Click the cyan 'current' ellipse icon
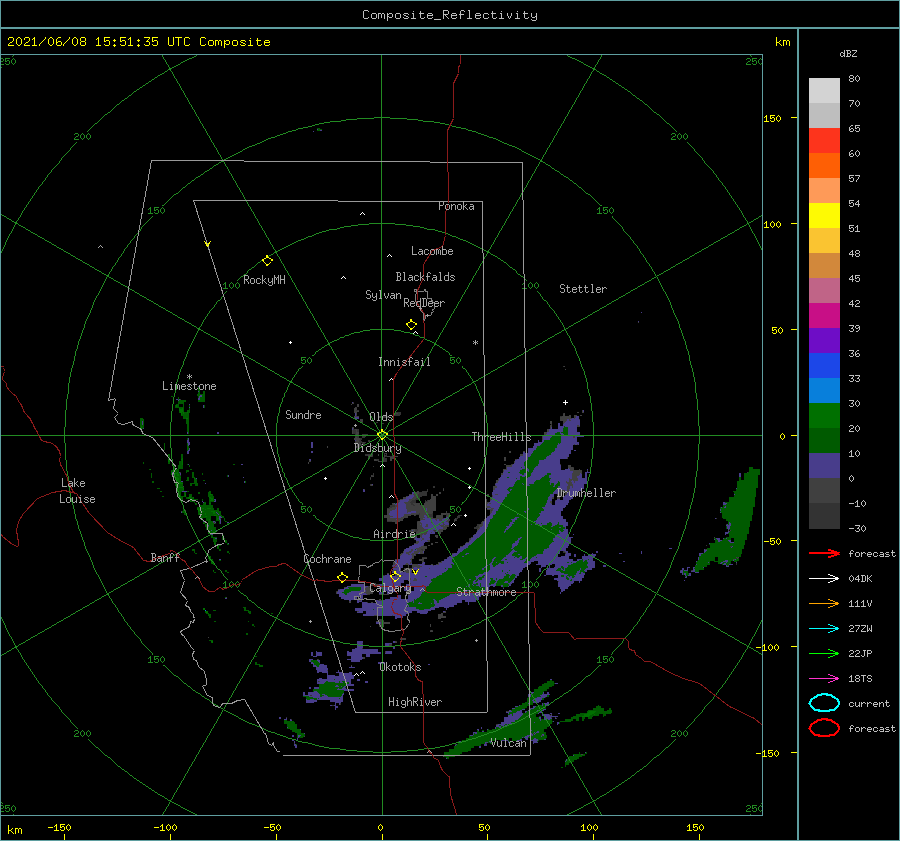 [824, 703]
